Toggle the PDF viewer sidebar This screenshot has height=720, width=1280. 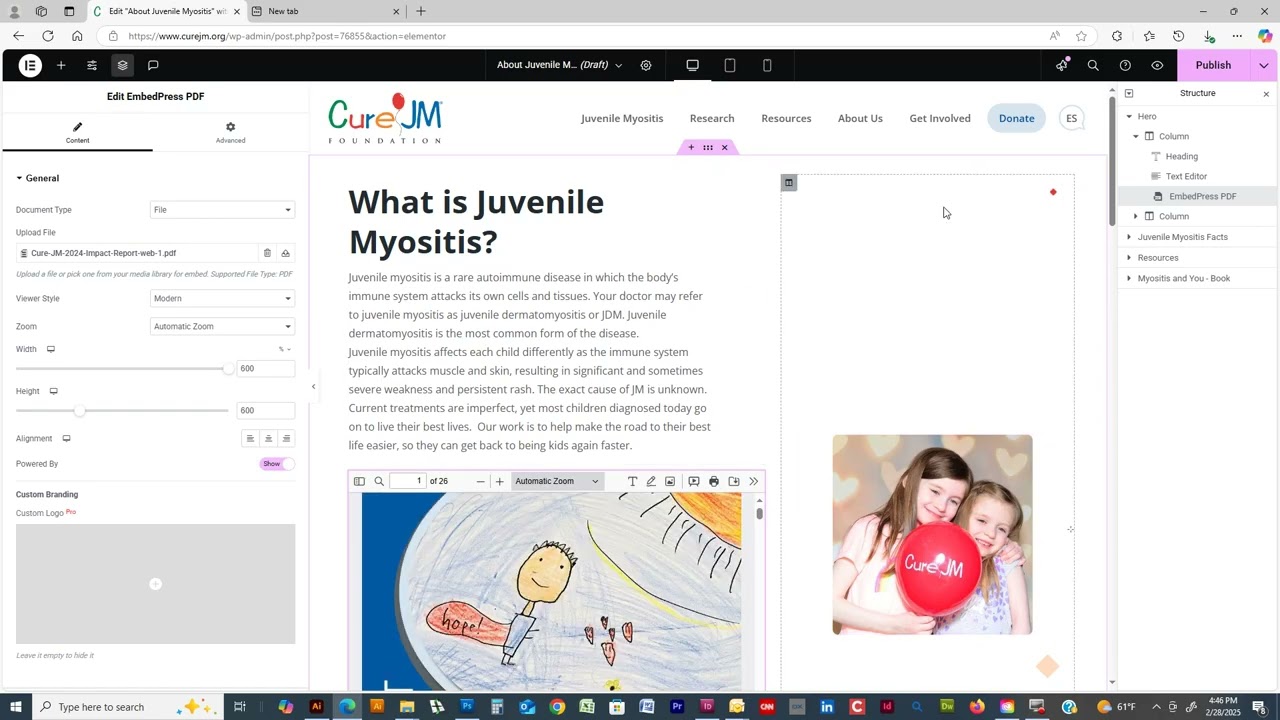[x=359, y=481]
